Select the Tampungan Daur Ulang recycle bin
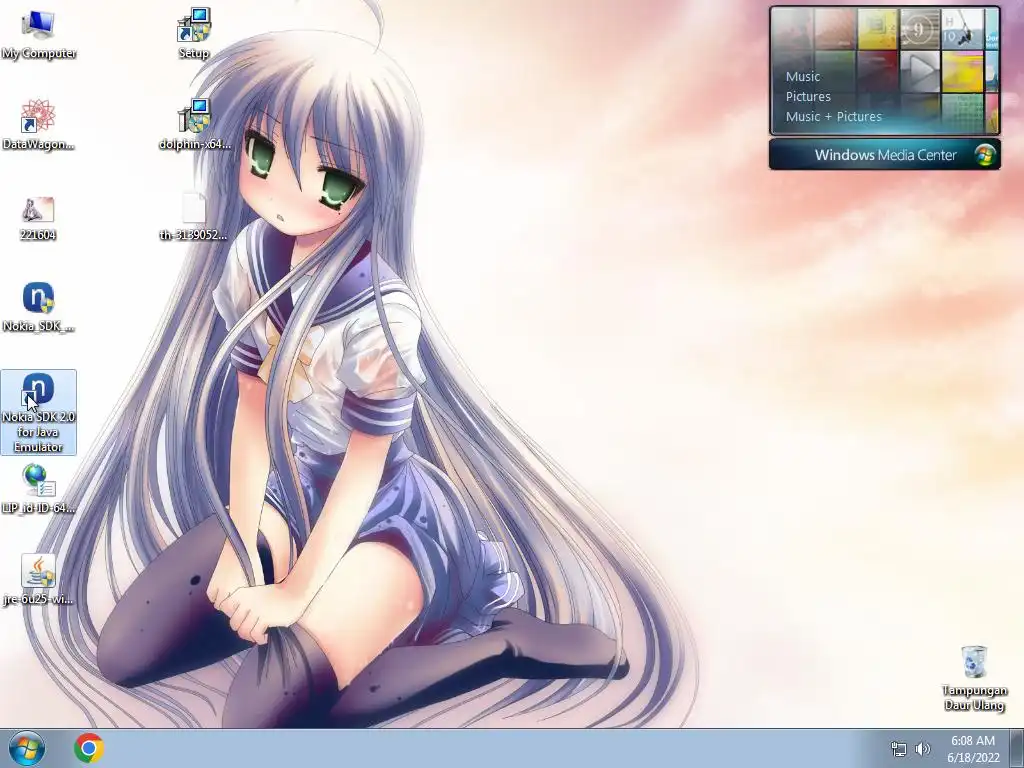This screenshot has width=1024, height=768. pos(974,678)
